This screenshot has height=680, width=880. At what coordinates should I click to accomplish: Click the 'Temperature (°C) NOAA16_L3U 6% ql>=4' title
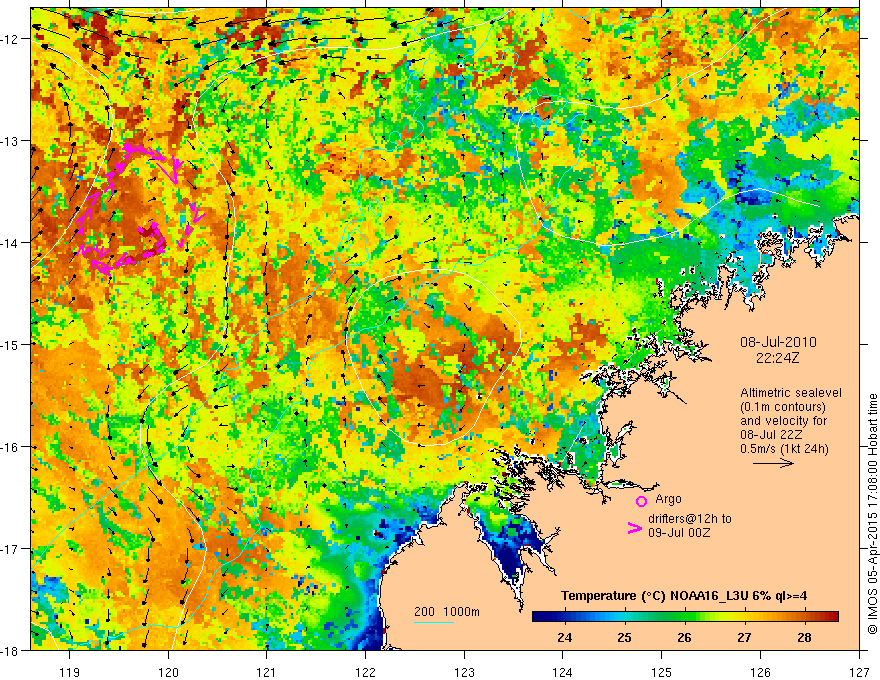tap(684, 596)
